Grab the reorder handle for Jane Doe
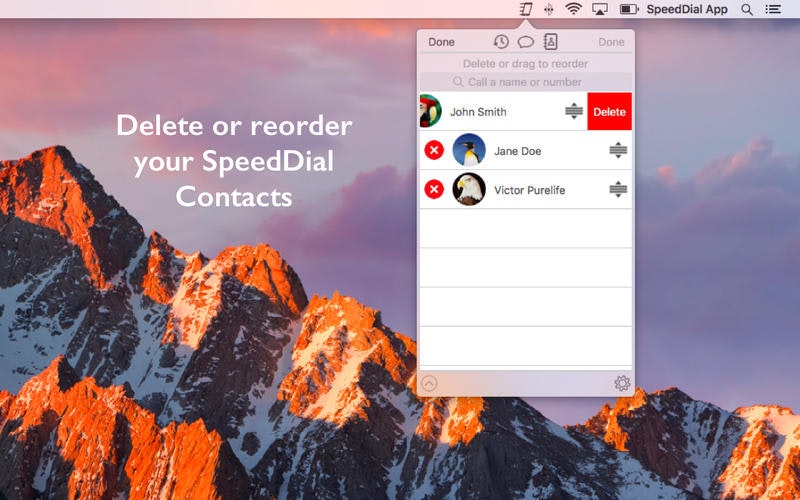The height and width of the screenshot is (500, 800). 618,150
